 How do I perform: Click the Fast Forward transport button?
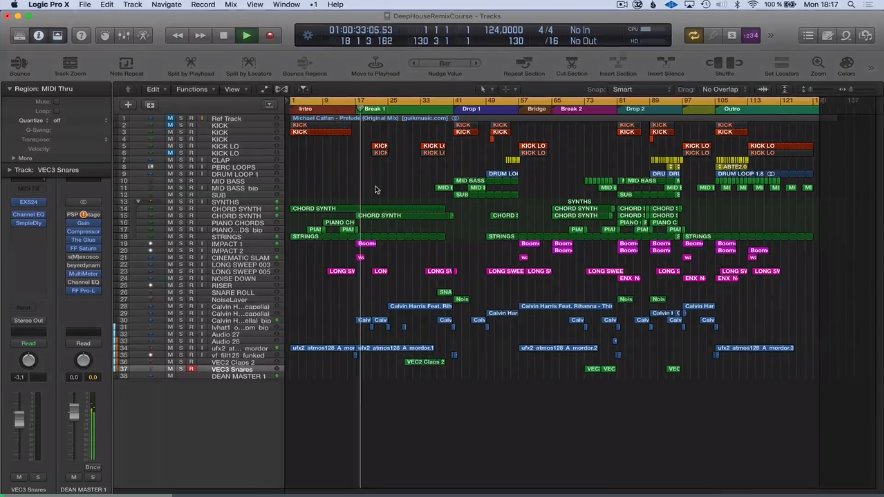pos(200,36)
